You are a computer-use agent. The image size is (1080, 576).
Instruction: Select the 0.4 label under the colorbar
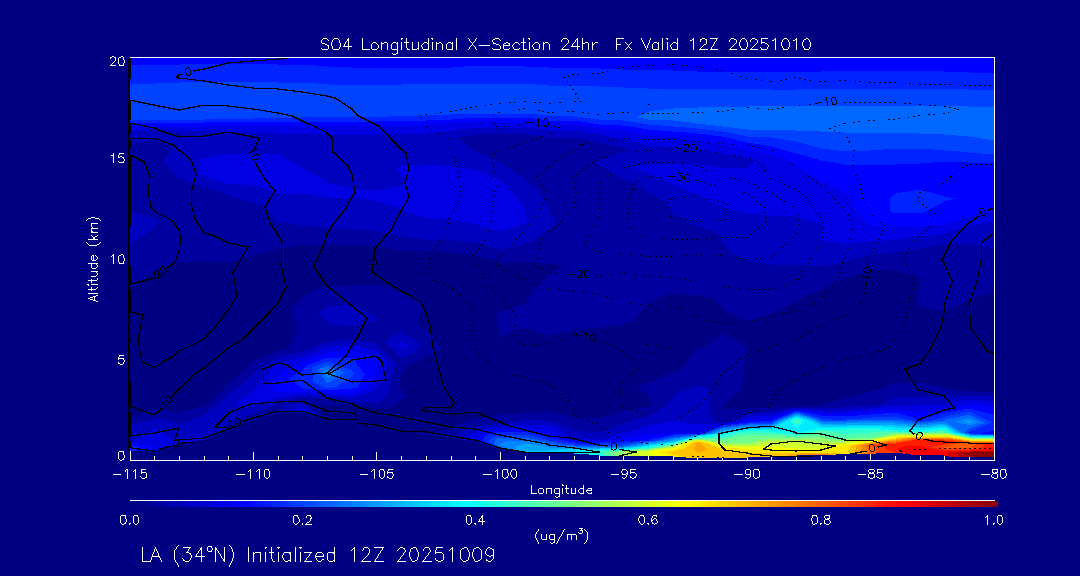[475, 520]
